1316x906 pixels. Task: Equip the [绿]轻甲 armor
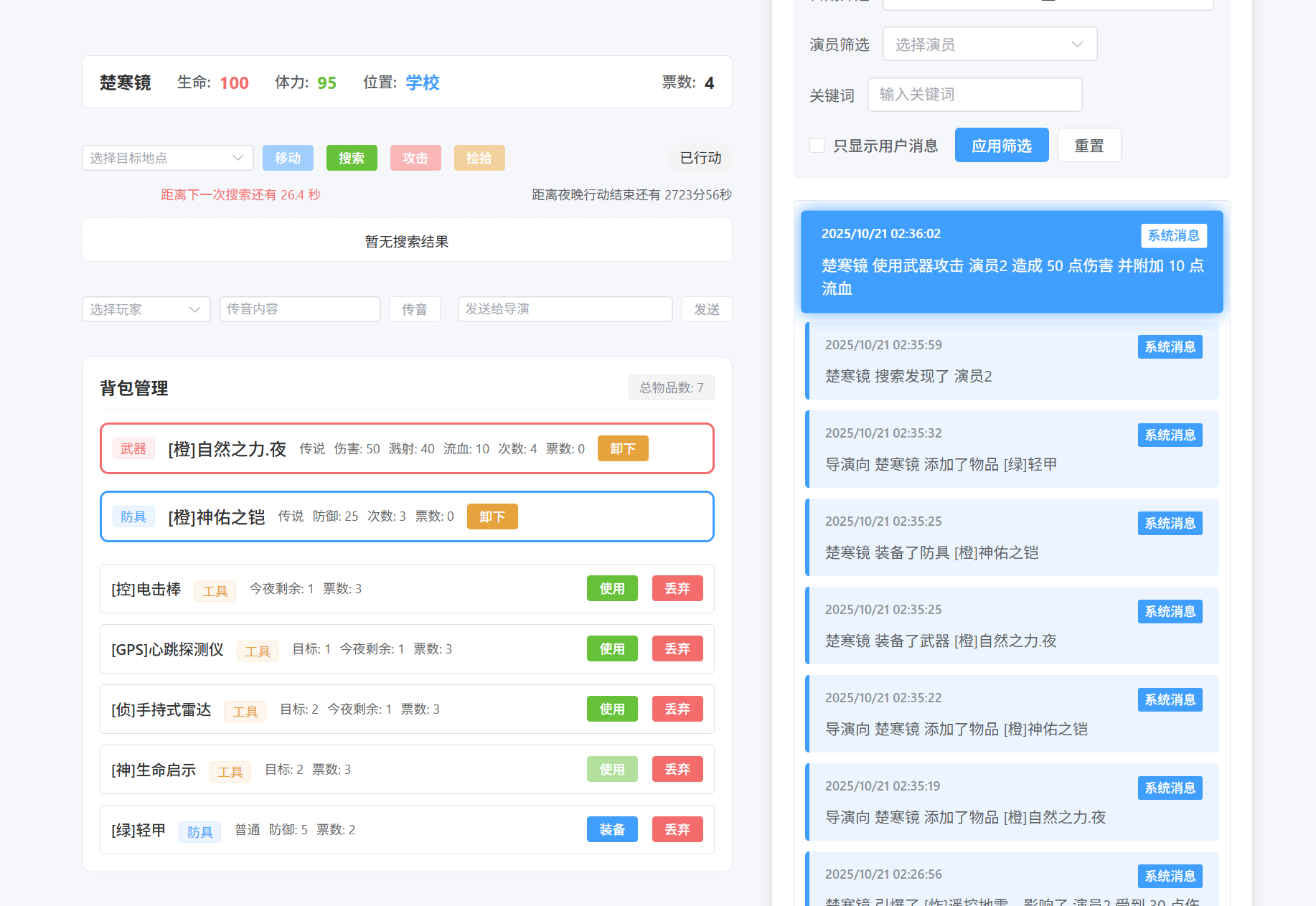pyautogui.click(x=611, y=829)
